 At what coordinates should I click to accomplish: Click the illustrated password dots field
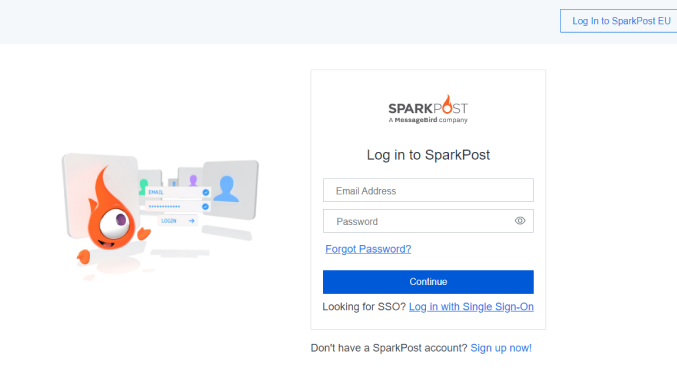coord(178,207)
